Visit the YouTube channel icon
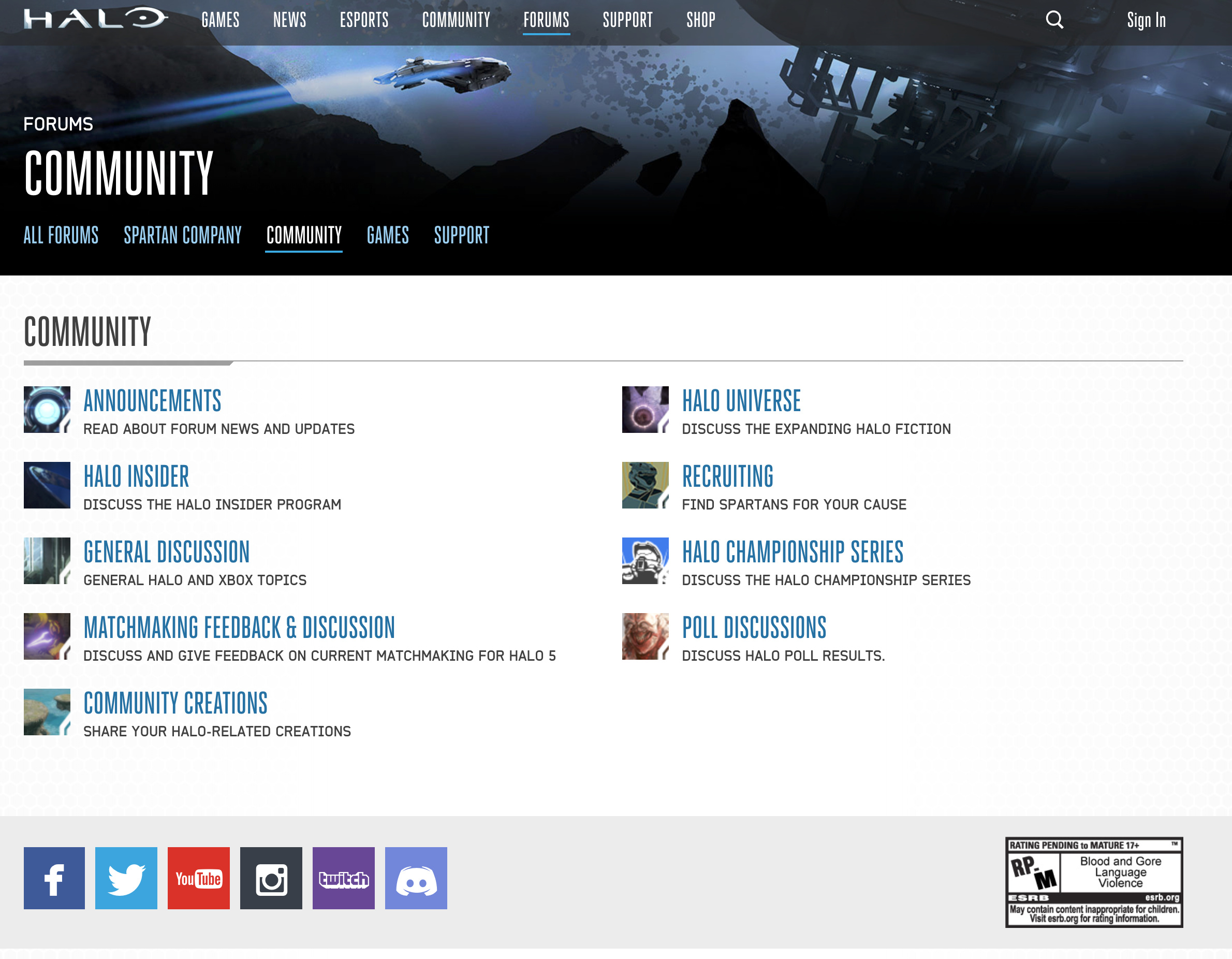 tap(199, 878)
